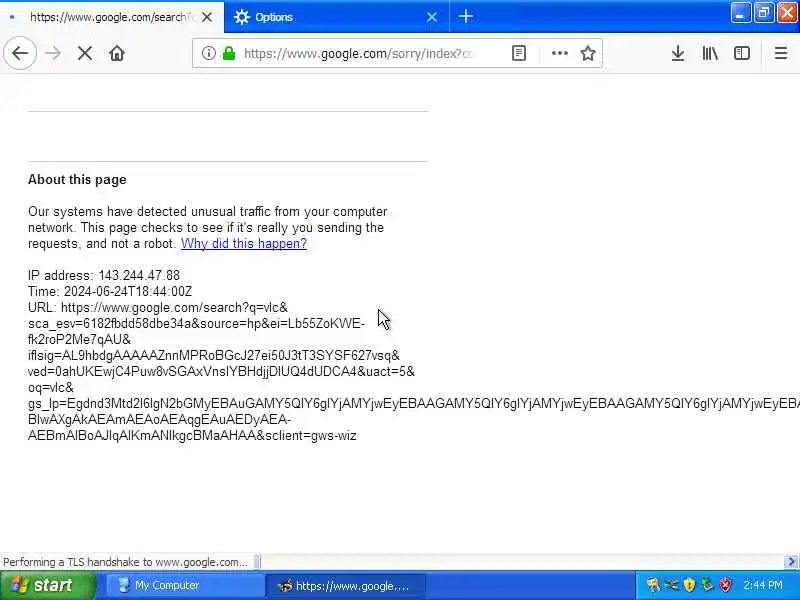
Task: Click the 'sclient=gws-wiz' URL line
Action: tap(192, 435)
